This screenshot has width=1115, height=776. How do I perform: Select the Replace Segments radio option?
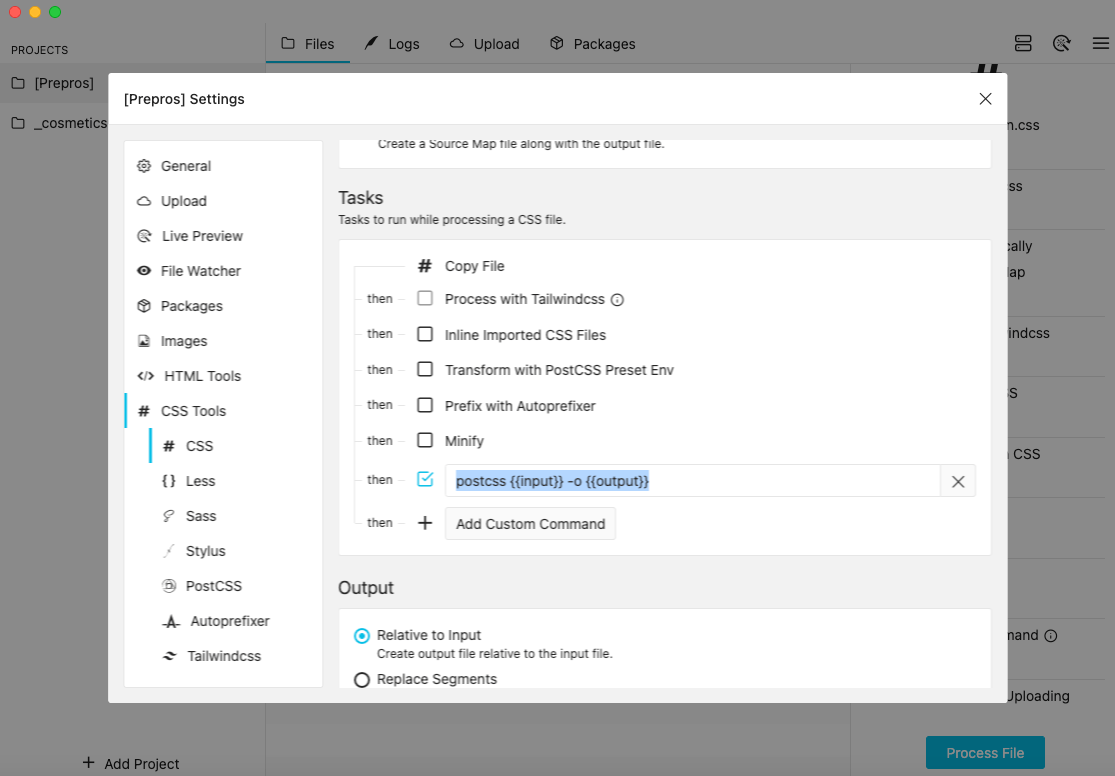(x=362, y=680)
